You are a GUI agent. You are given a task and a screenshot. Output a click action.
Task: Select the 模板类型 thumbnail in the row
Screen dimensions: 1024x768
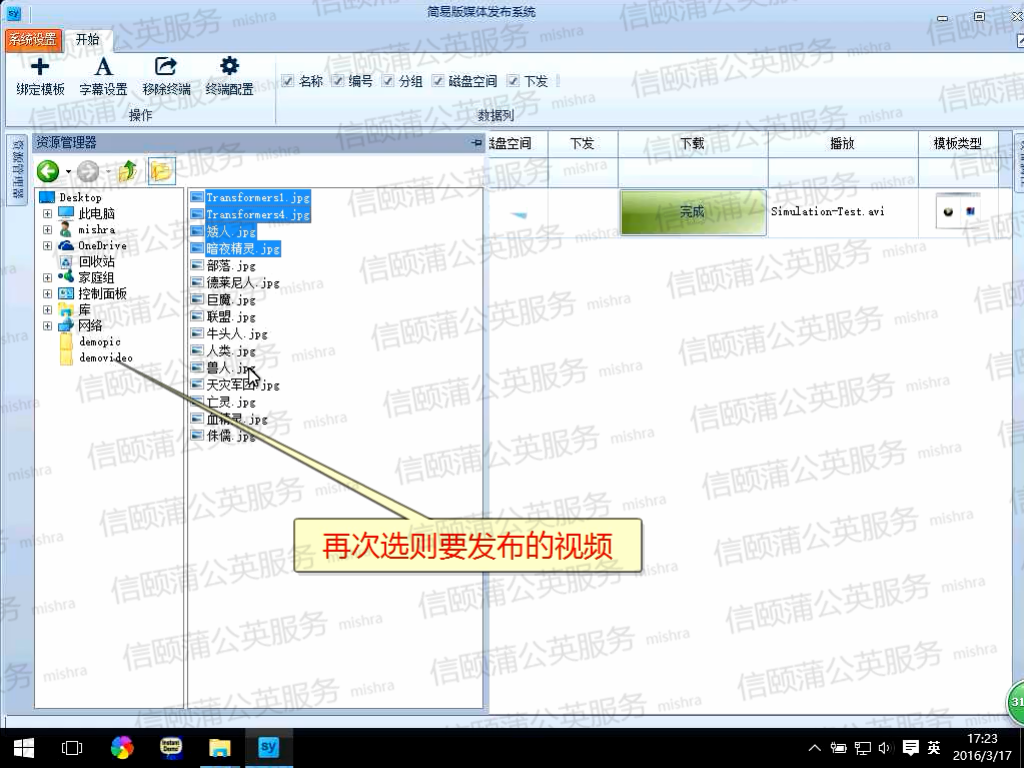pos(957,212)
